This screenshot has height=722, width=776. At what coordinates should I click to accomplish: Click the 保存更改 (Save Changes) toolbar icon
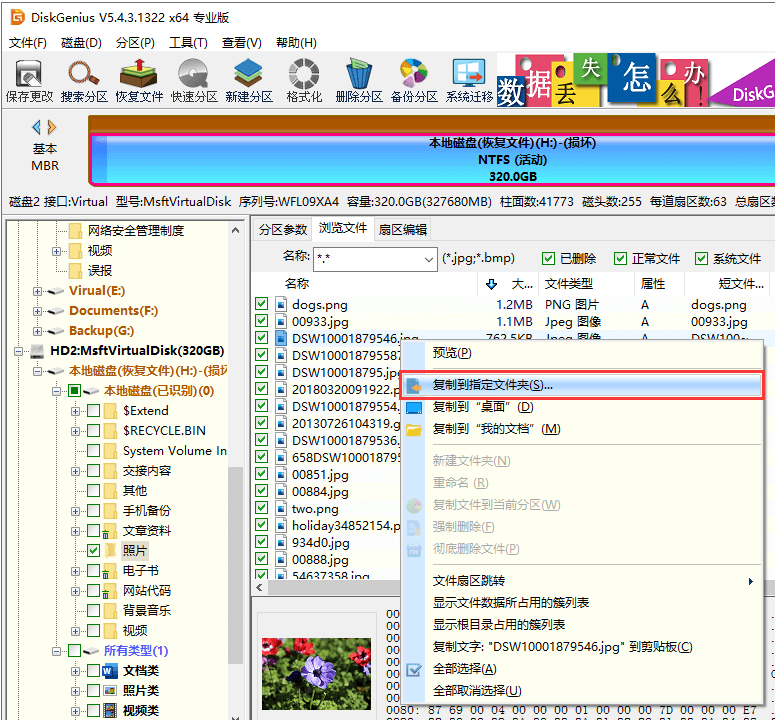pyautogui.click(x=29, y=80)
